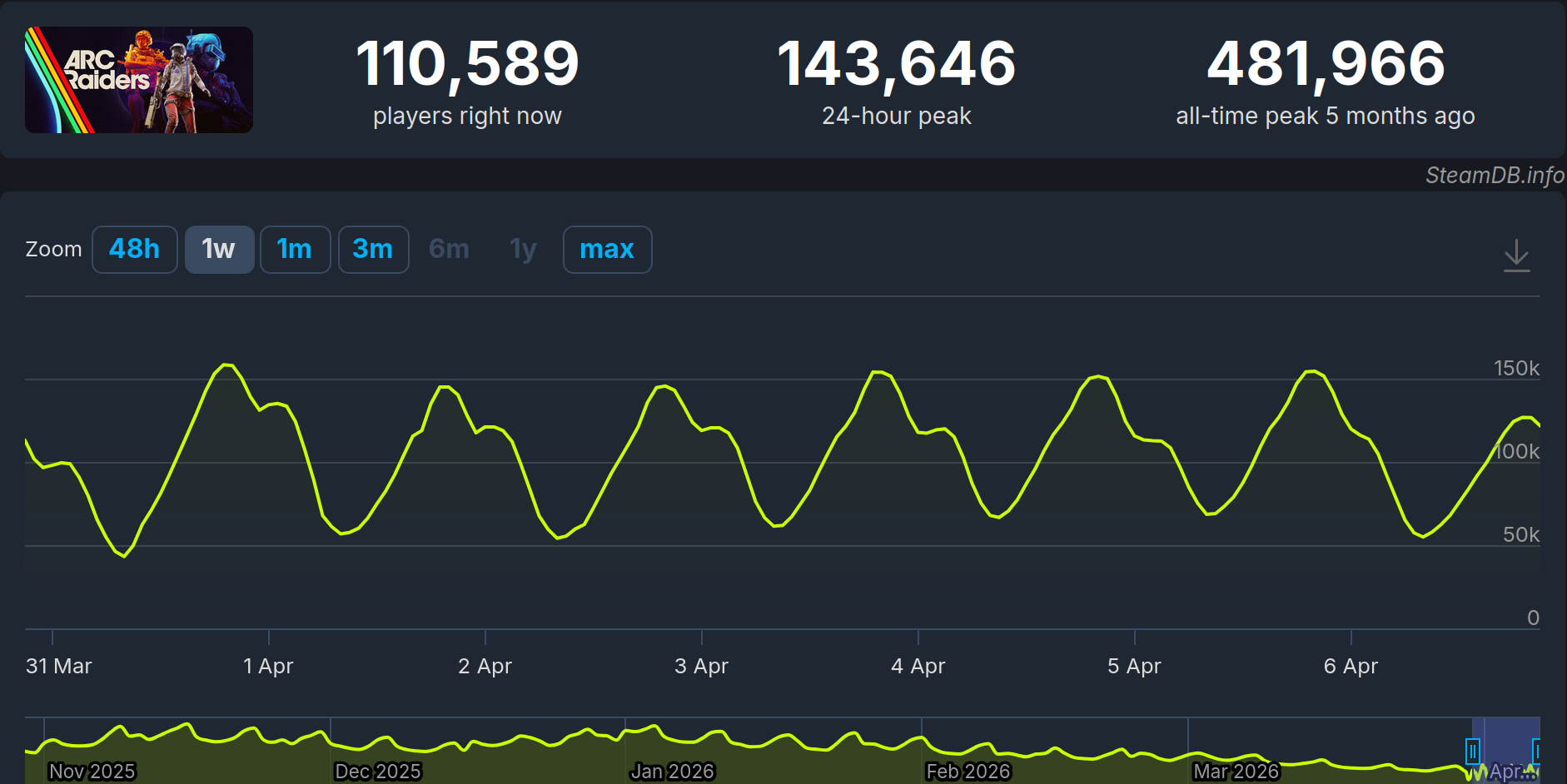The width and height of the screenshot is (1567, 784).
Task: Download the chart using the arrow icon
Action: [1516, 255]
